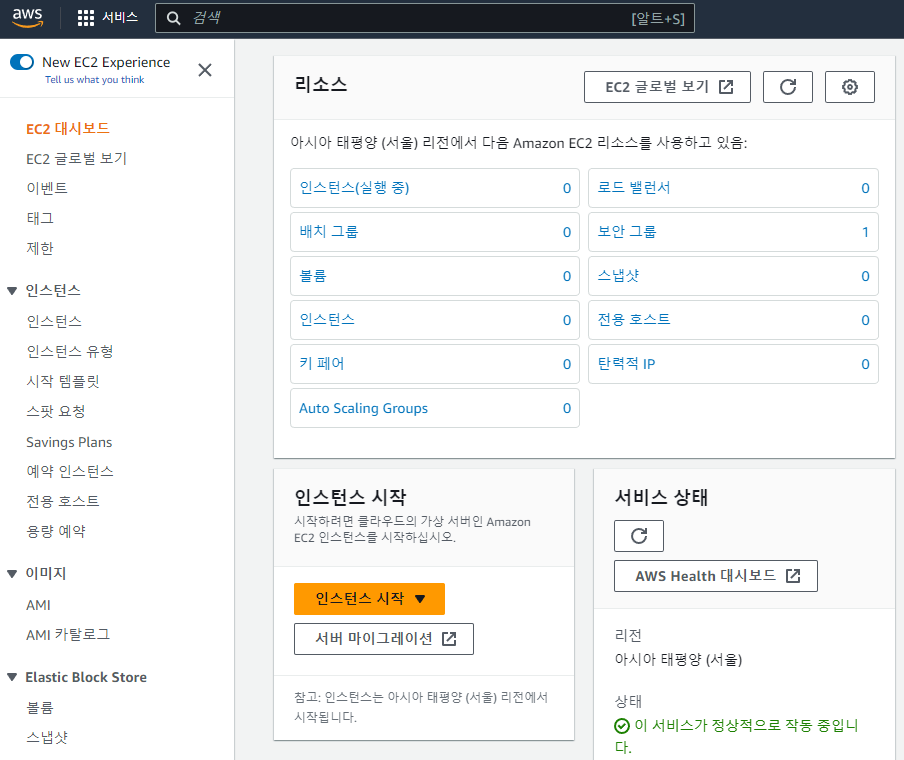Open 탄력적 IP resource link
Image resolution: width=904 pixels, height=760 pixels.
point(626,364)
